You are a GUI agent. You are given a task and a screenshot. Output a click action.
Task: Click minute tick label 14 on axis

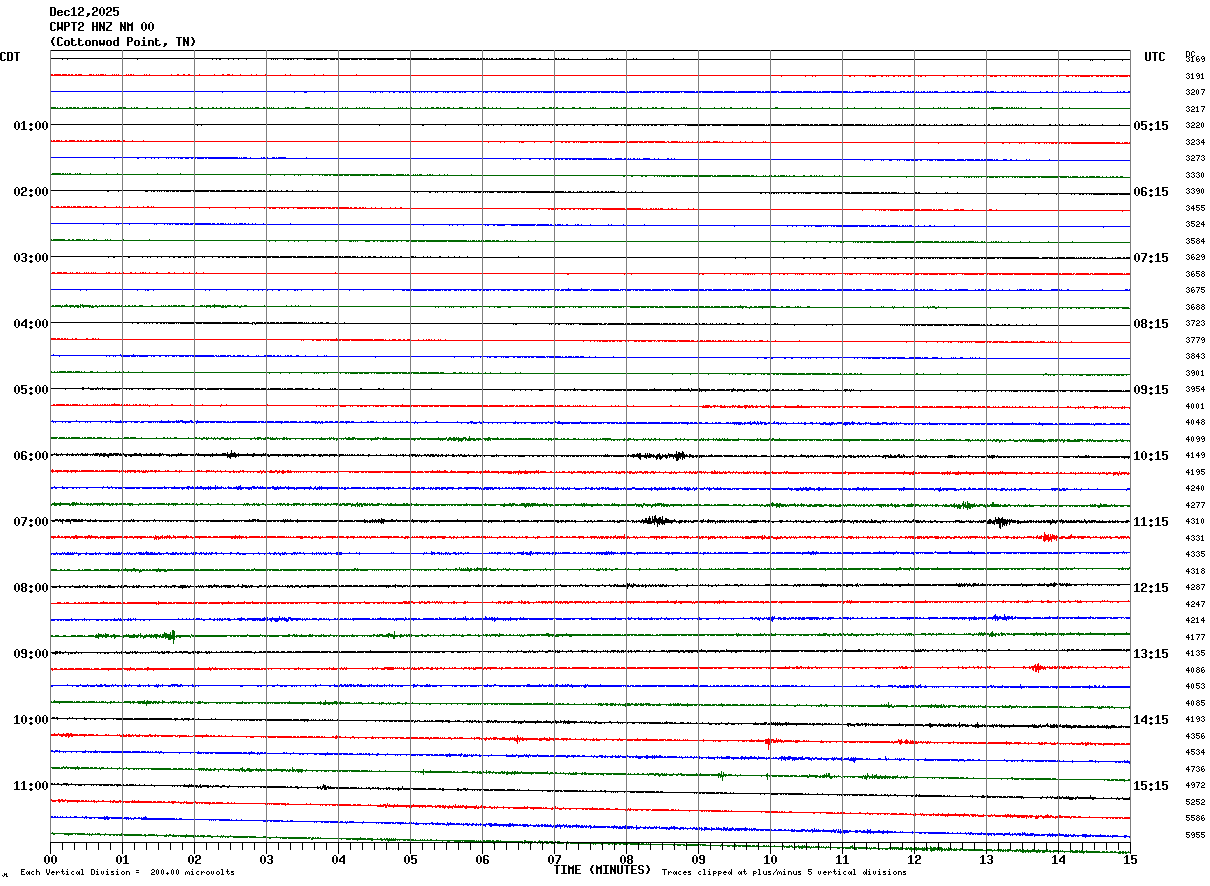point(1058,860)
